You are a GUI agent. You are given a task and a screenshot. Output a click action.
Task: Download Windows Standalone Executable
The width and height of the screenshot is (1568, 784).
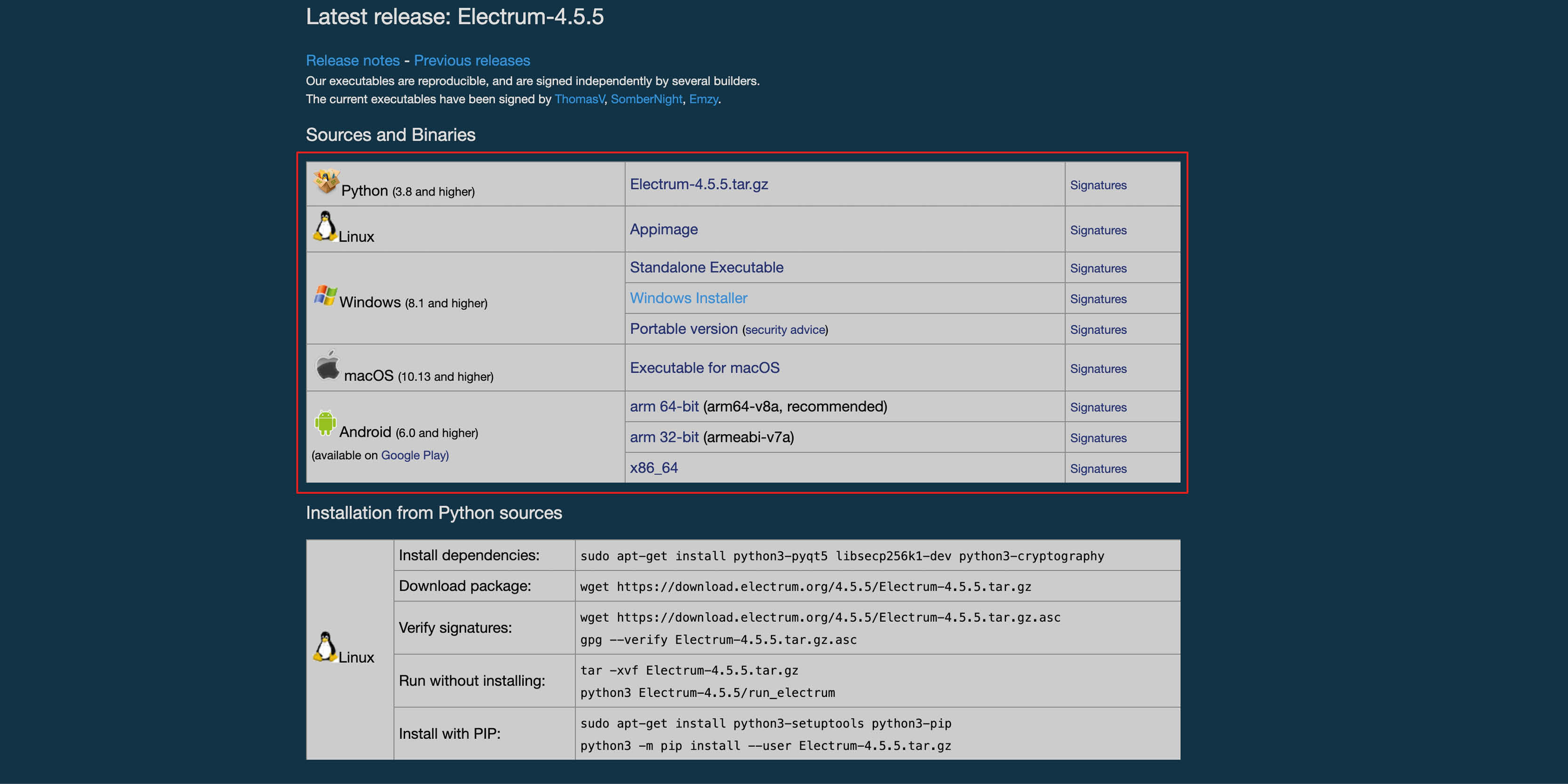tap(706, 267)
